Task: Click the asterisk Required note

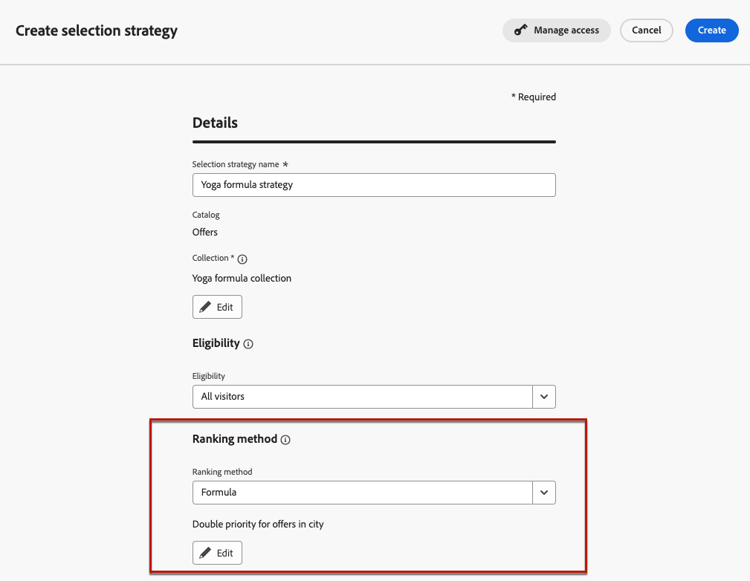Action: click(533, 97)
